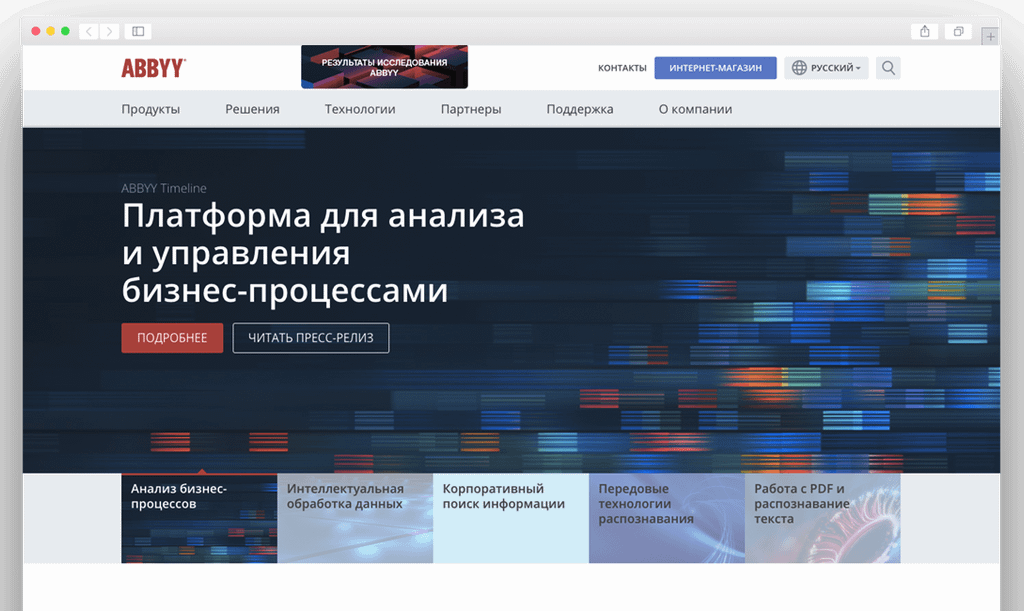Click the Контакты link
The width and height of the screenshot is (1024, 611).
(622, 68)
